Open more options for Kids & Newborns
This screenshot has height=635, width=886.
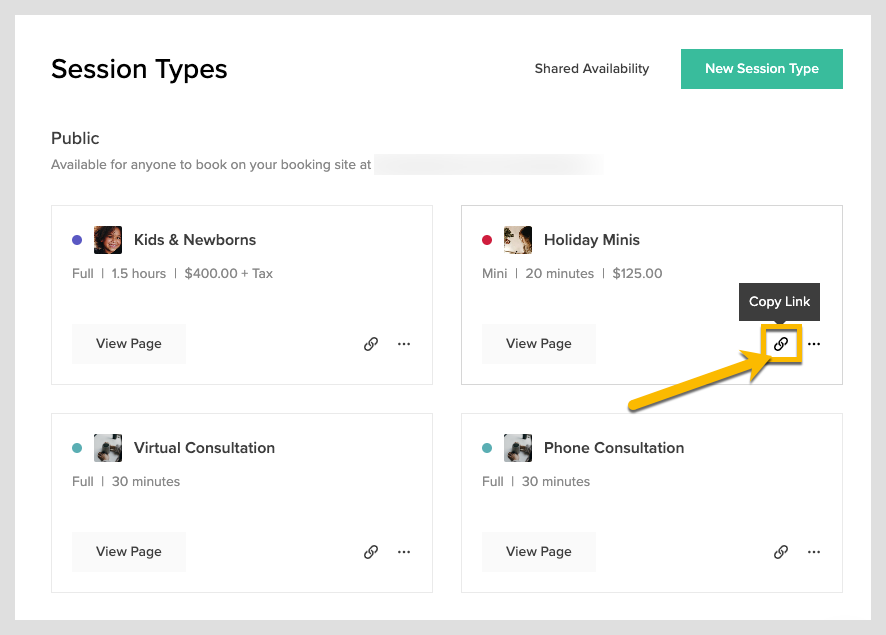point(404,344)
